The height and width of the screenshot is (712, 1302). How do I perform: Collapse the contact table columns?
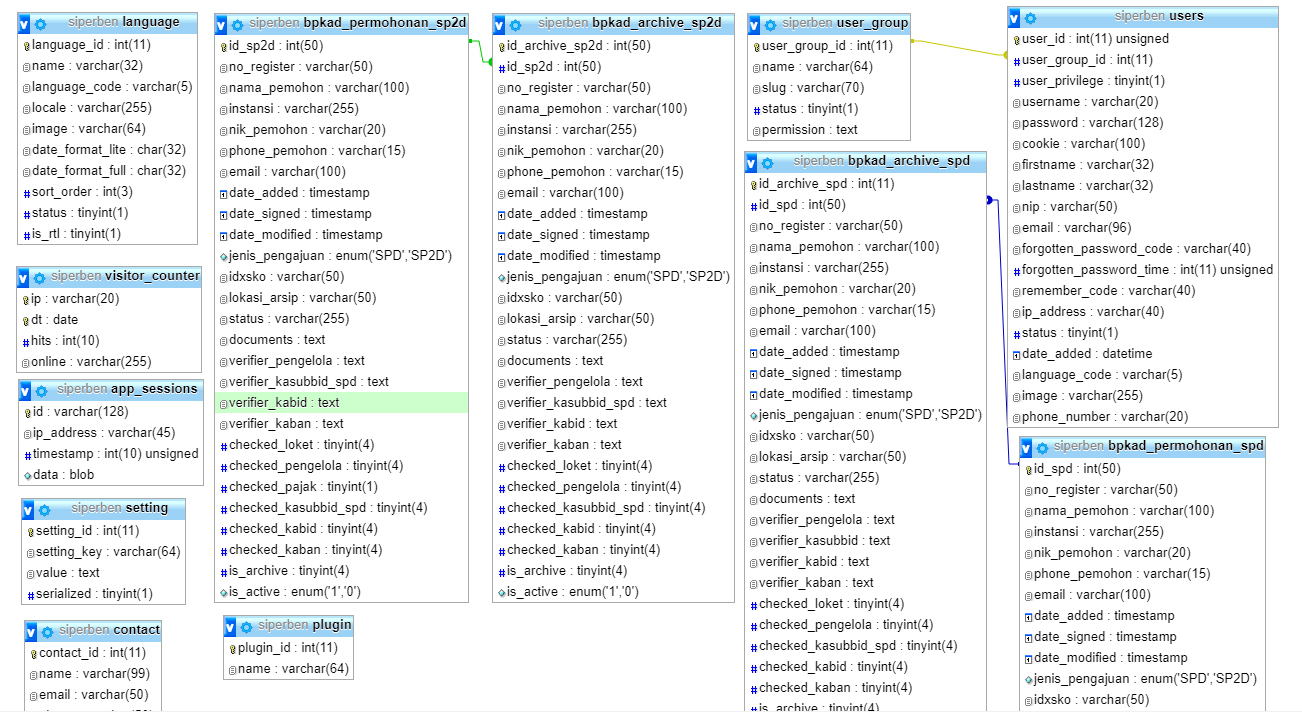(32, 632)
